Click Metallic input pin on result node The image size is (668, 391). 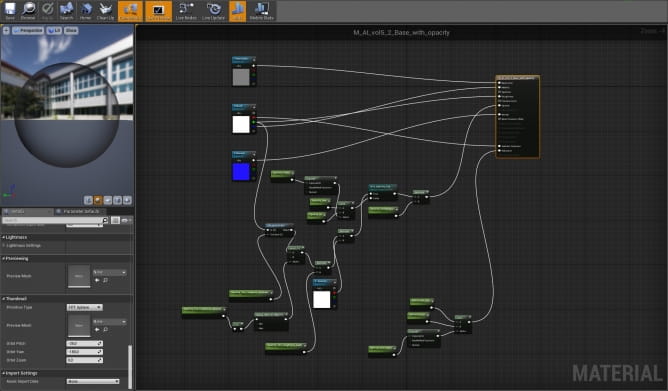(x=499, y=88)
